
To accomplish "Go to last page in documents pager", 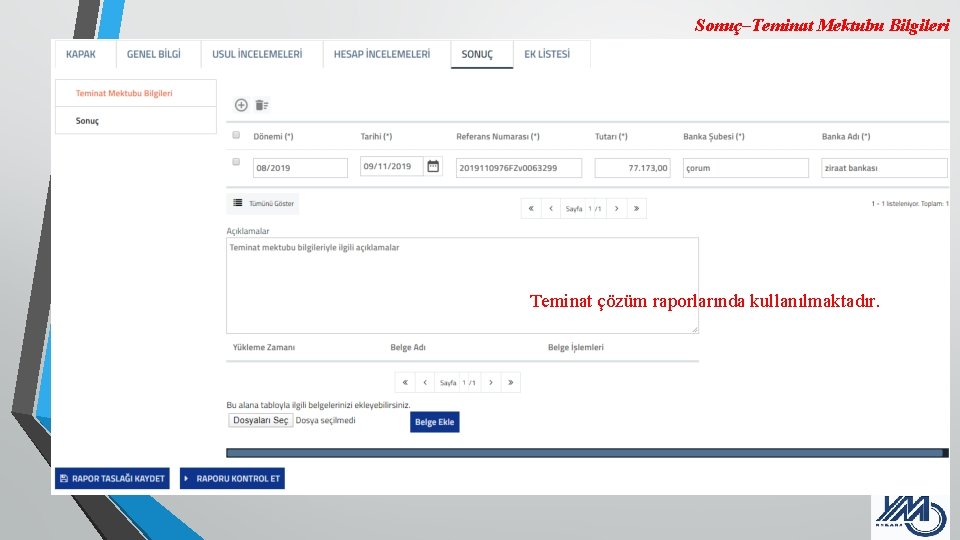I will click(511, 383).
